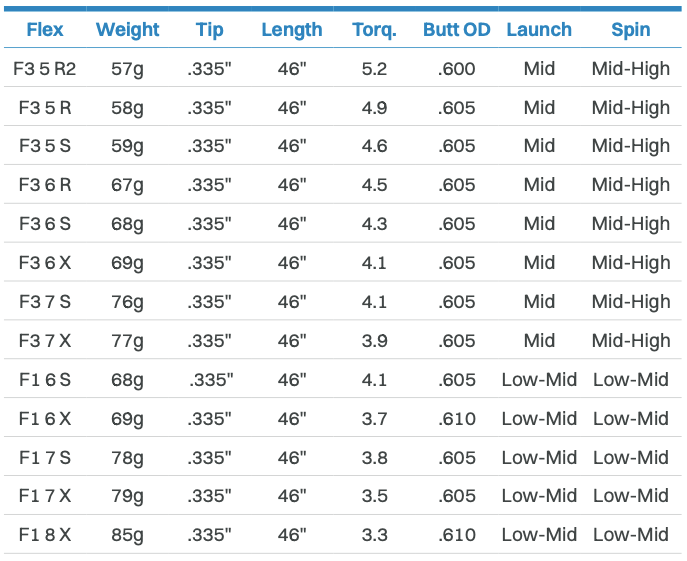Viewport: 687px width, 561px height.
Task: Click the 4.9 torque value
Action: (375, 108)
